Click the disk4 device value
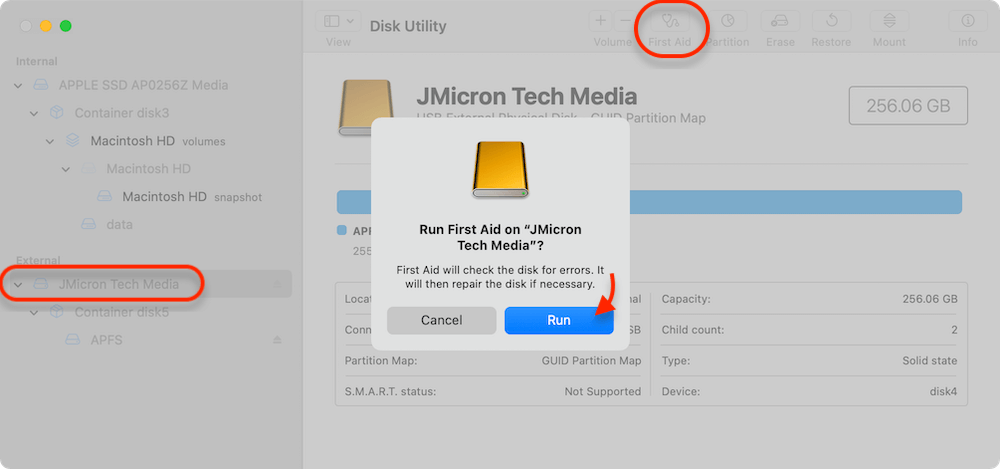Image resolution: width=1000 pixels, height=469 pixels. coord(944,391)
